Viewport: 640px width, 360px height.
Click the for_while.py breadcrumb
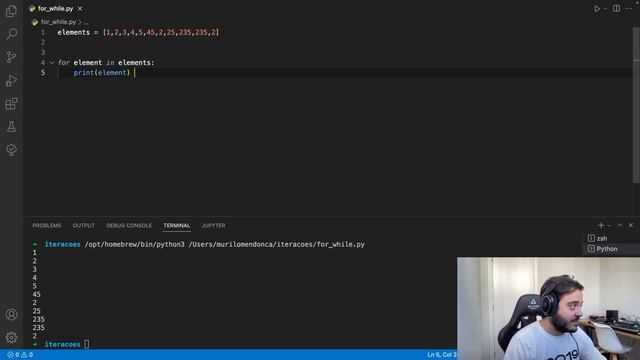point(58,22)
